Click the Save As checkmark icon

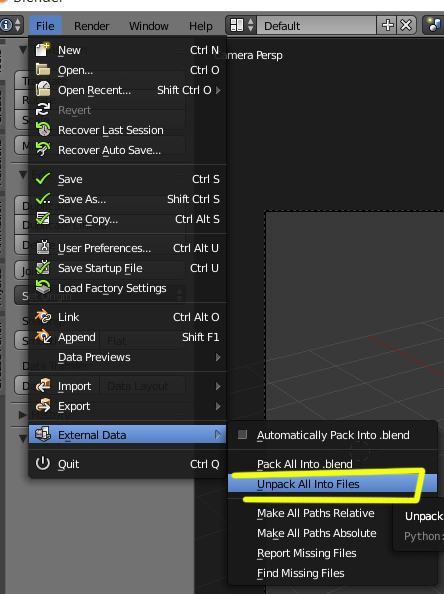point(43,199)
